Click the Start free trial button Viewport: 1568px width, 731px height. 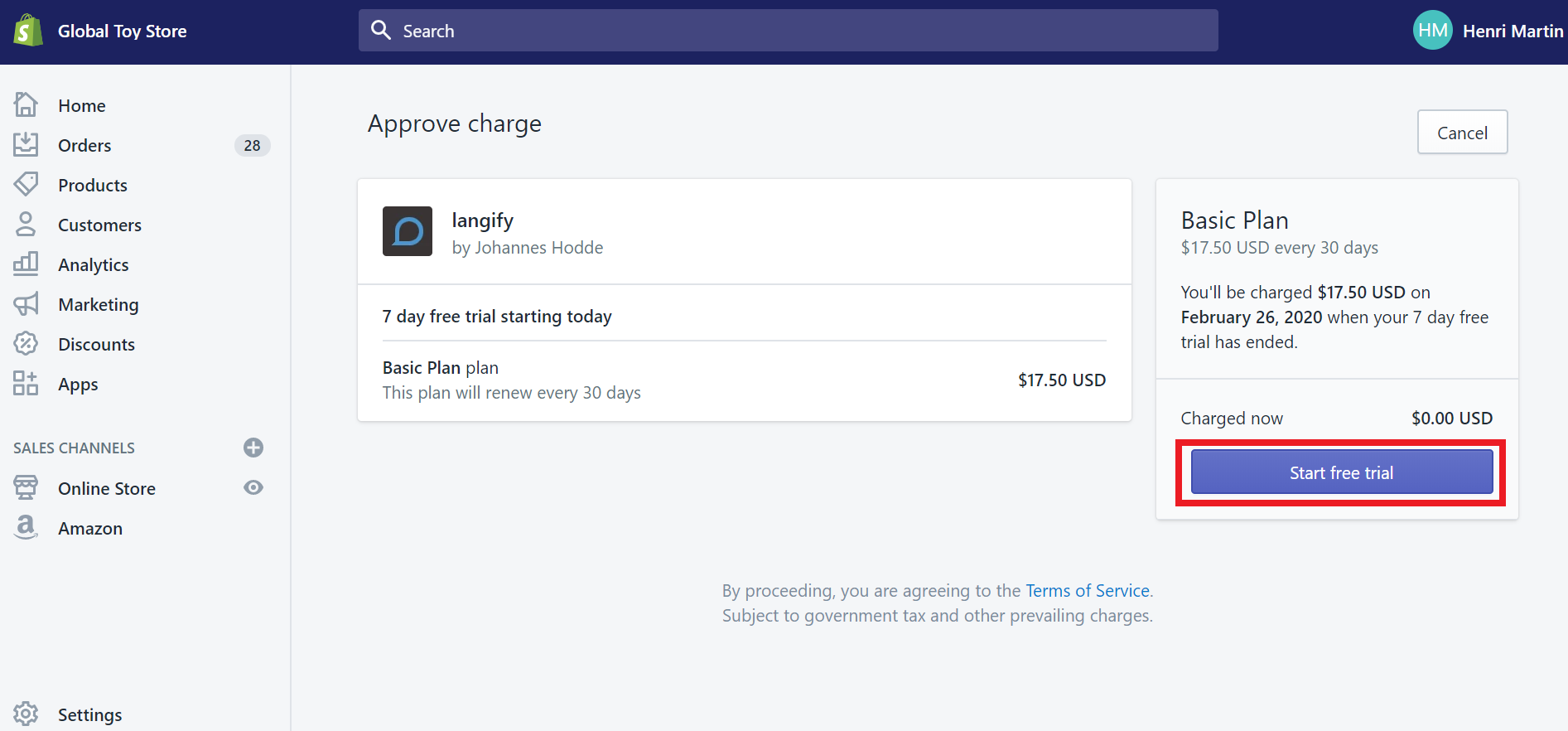pyautogui.click(x=1341, y=472)
